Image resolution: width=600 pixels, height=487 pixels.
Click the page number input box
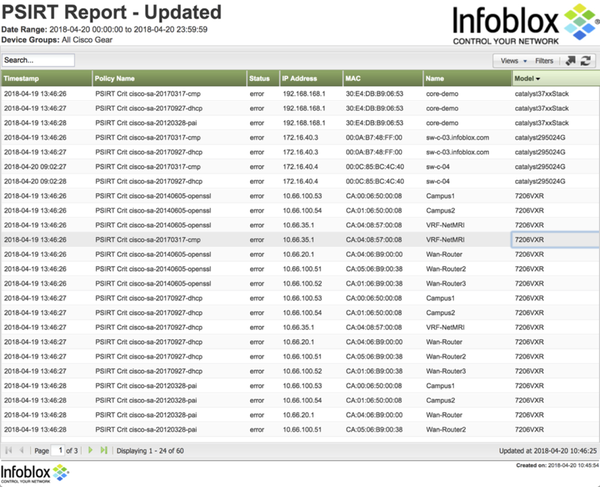click(x=58, y=450)
